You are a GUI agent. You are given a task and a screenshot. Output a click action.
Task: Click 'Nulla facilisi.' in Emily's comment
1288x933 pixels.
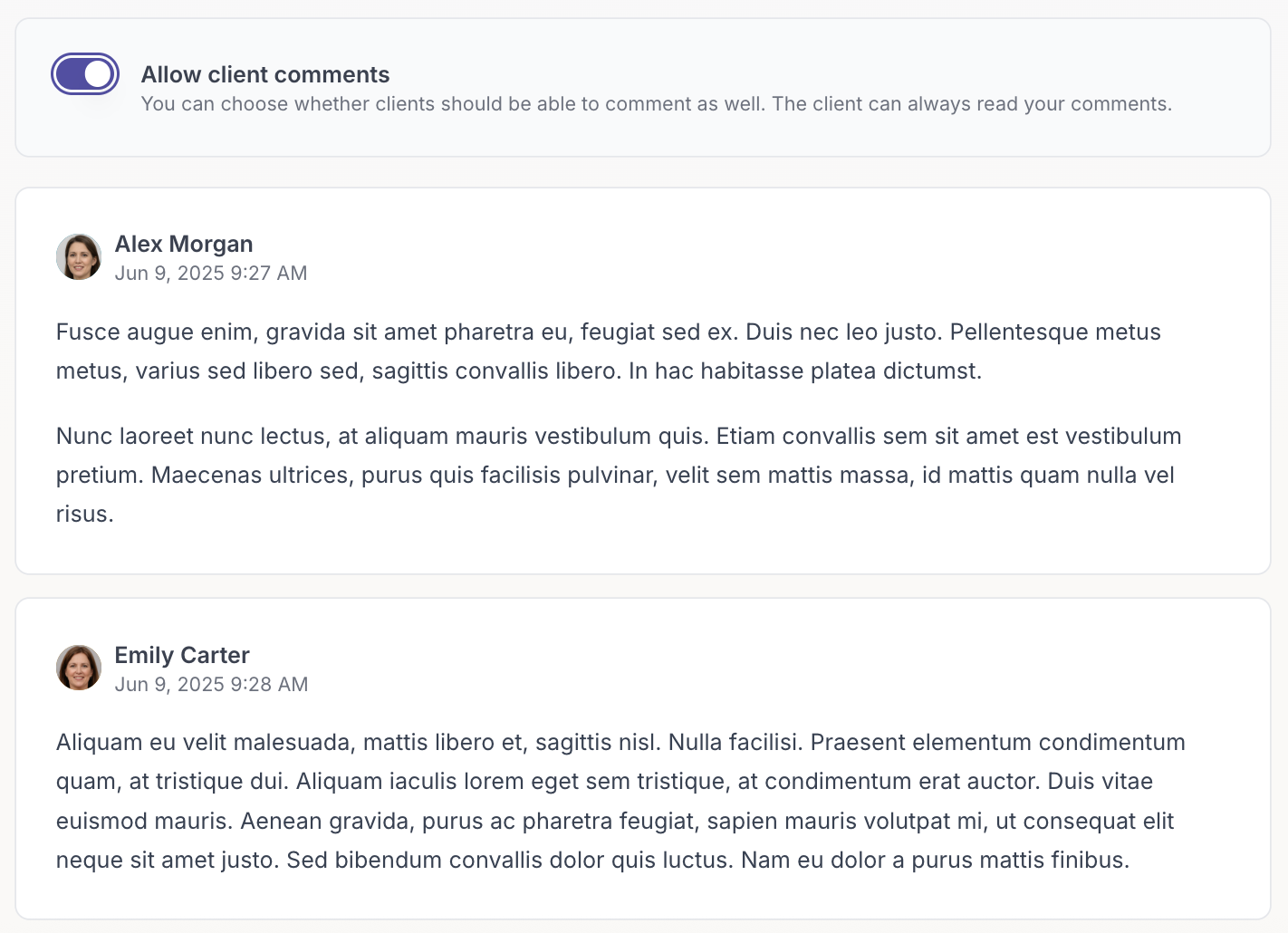[x=735, y=743]
